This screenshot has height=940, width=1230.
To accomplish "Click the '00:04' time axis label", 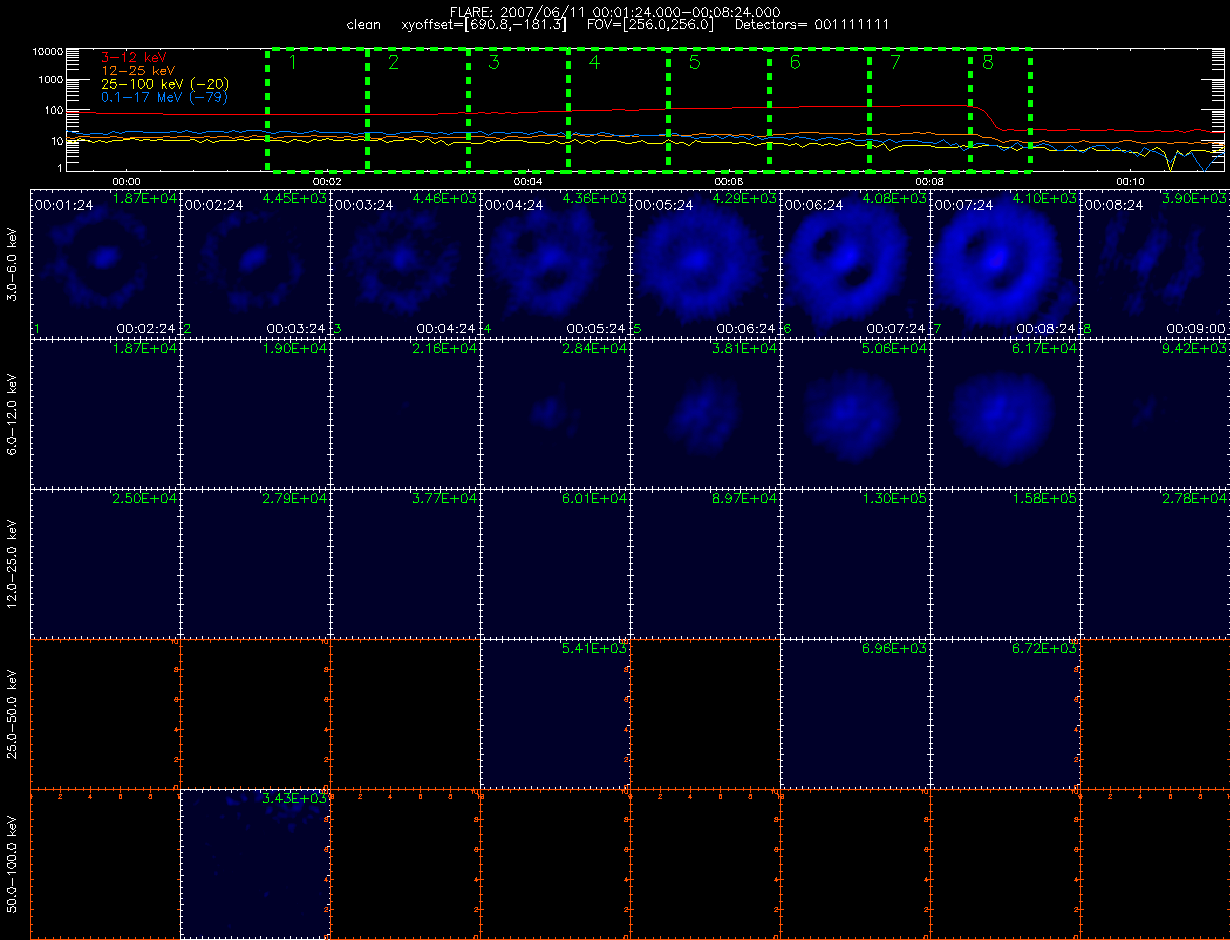I will (527, 182).
